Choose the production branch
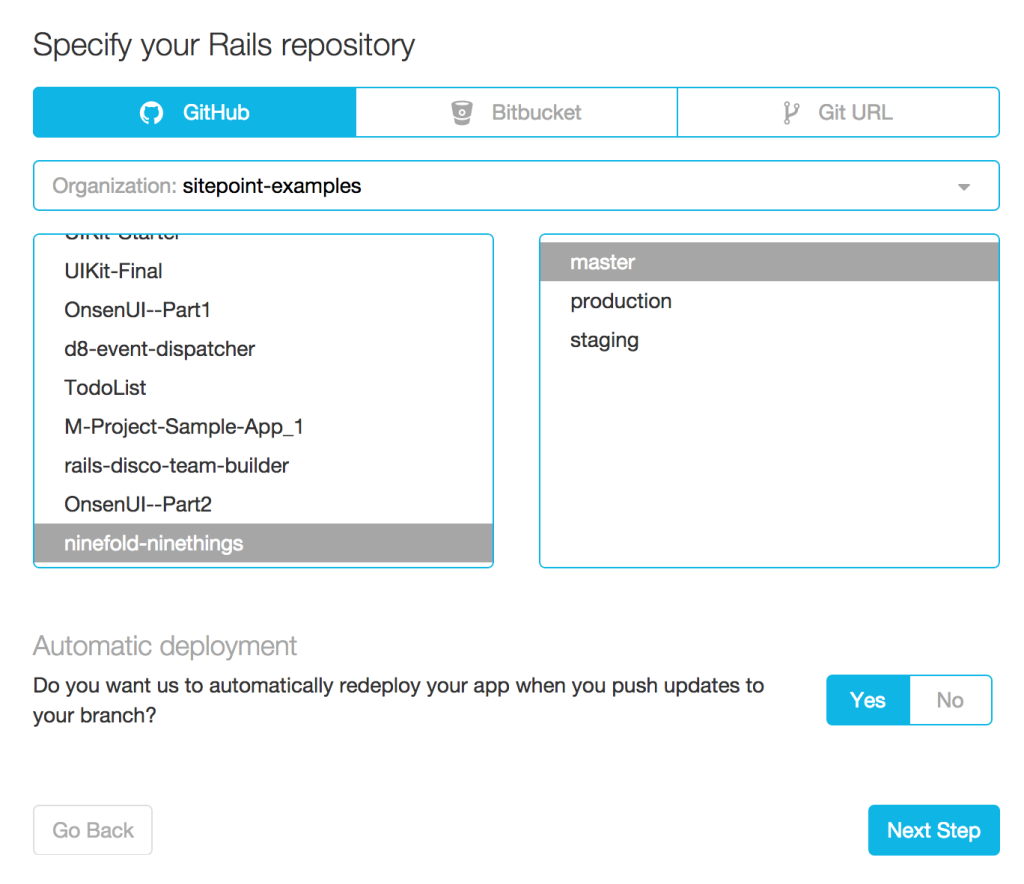Image resolution: width=1024 pixels, height=884 pixels. point(621,301)
